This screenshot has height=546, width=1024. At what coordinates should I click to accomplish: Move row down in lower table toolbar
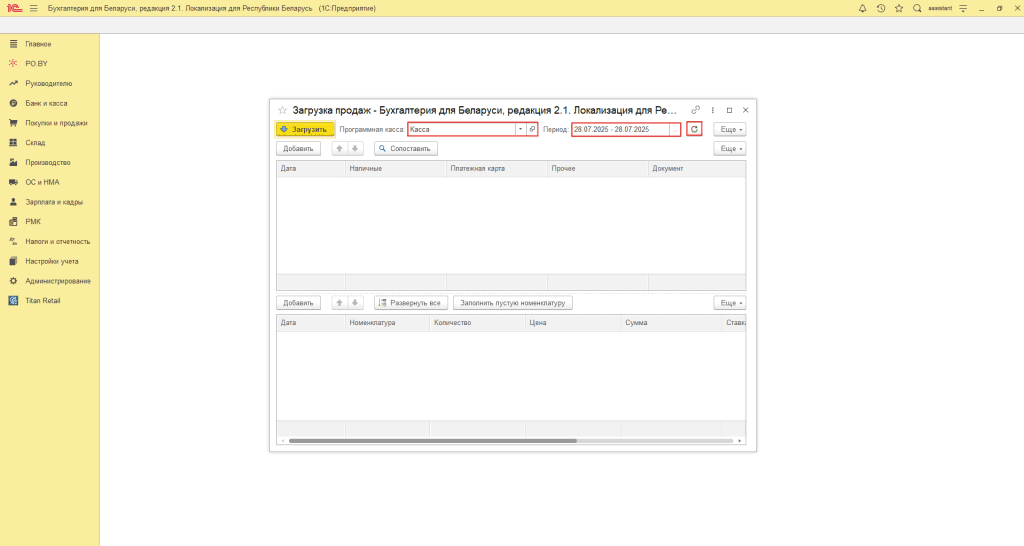point(355,303)
